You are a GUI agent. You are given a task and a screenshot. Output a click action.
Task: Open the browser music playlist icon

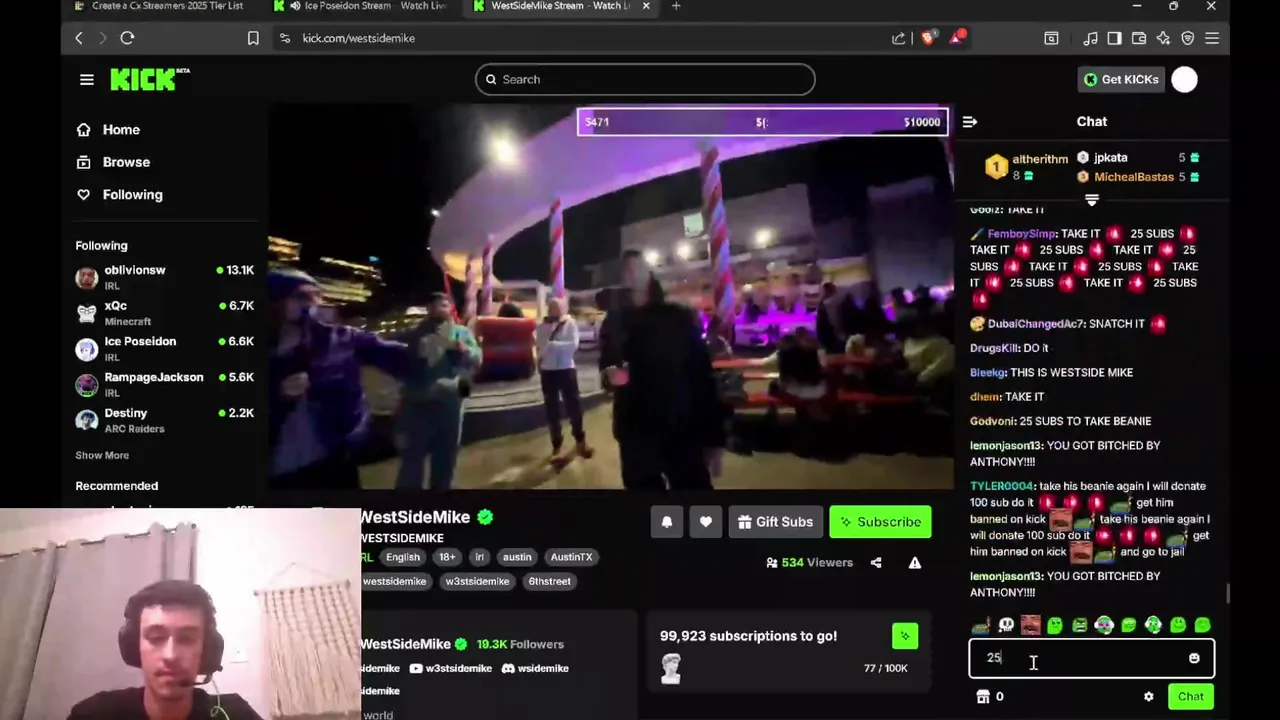tap(1090, 38)
